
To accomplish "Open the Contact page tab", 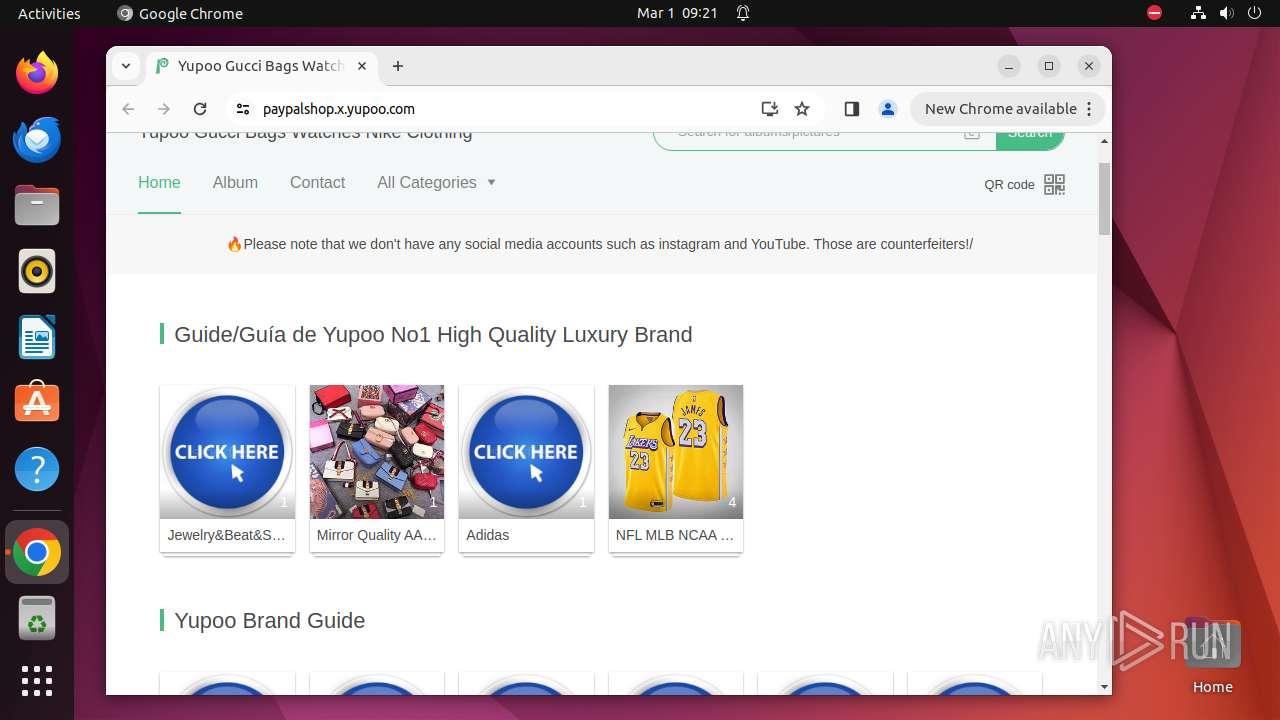I will 317,182.
